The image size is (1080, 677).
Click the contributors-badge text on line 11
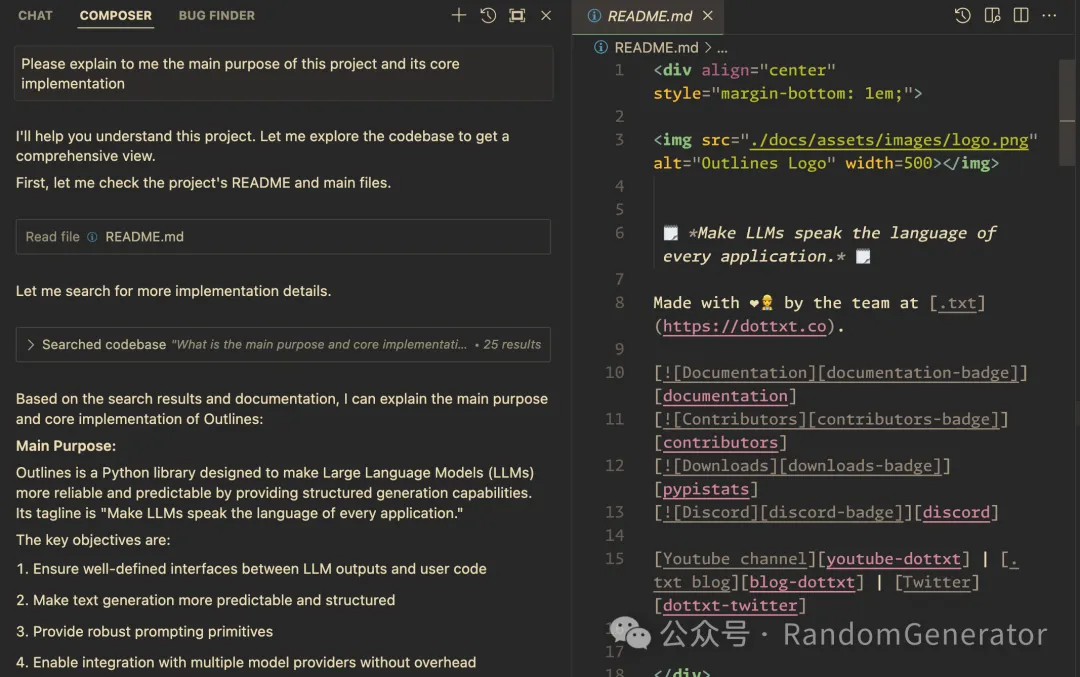[902, 419]
